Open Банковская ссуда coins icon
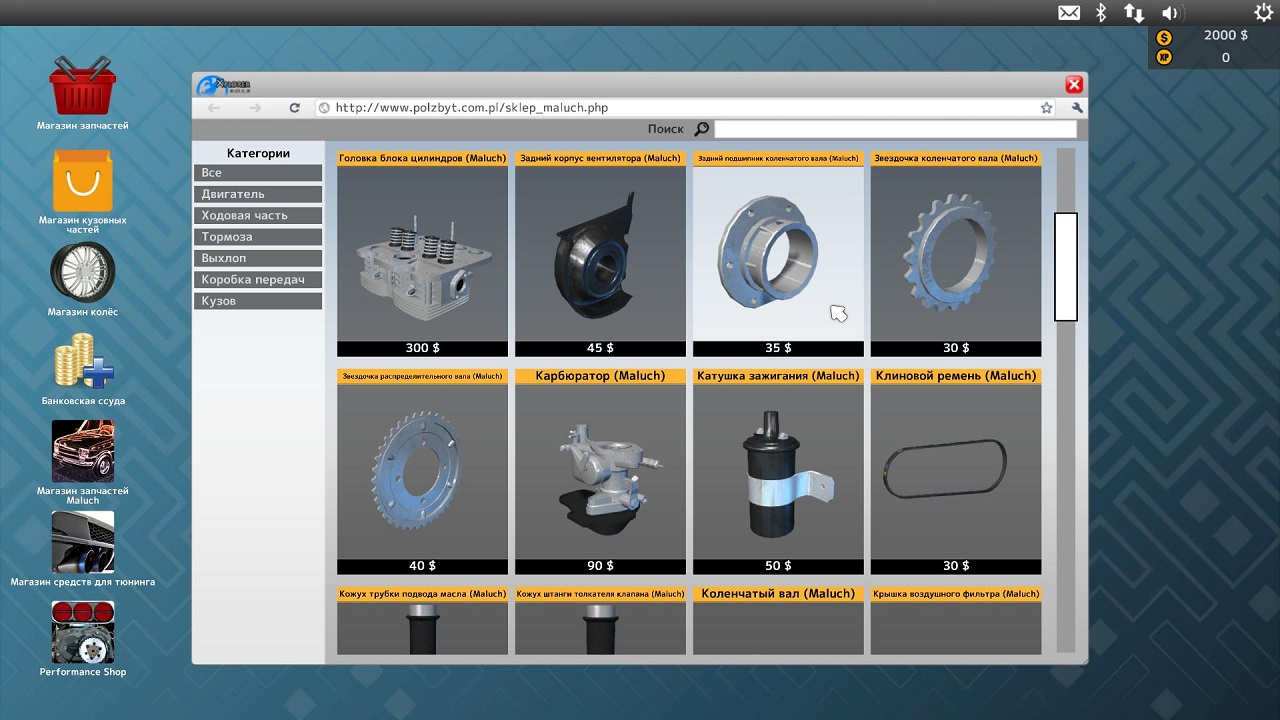1280x720 pixels. coord(83,362)
